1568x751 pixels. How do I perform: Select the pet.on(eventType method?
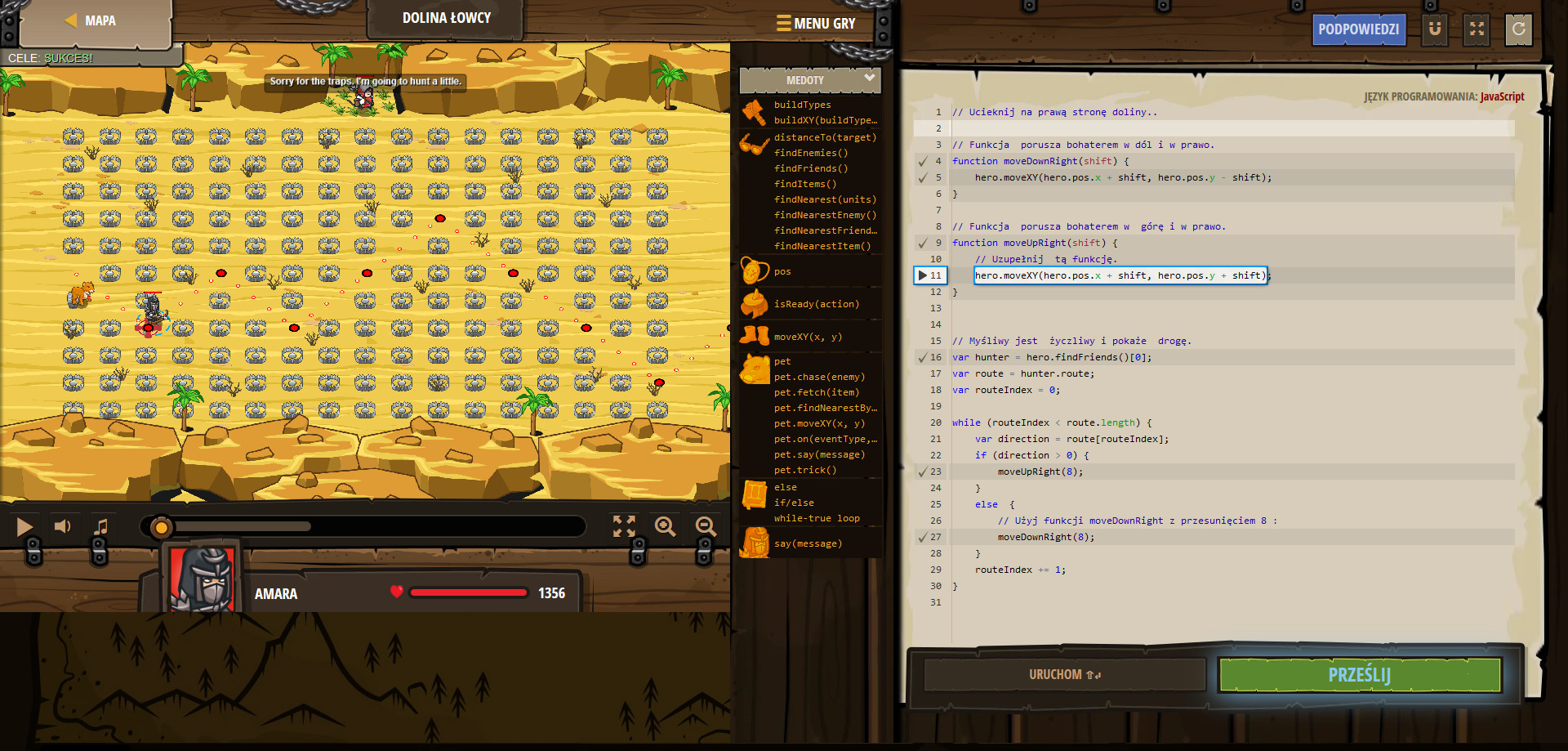point(825,439)
